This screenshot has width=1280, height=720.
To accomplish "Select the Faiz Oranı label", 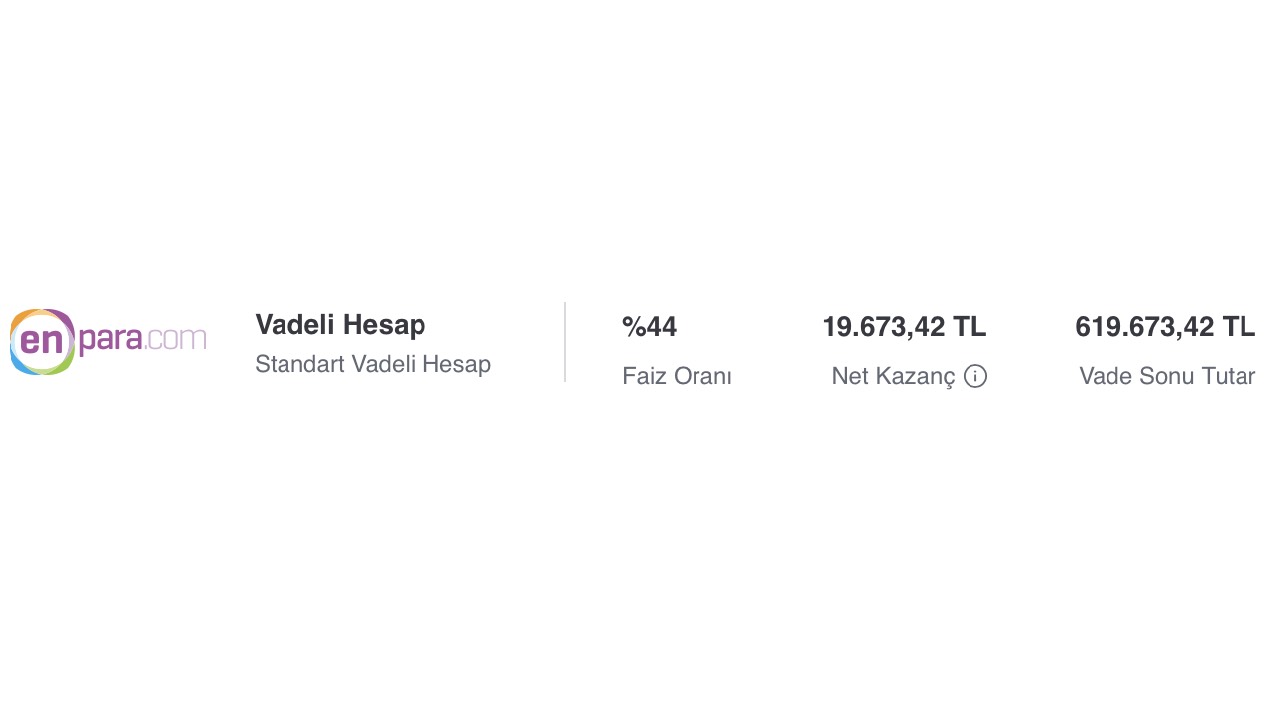I will [677, 376].
